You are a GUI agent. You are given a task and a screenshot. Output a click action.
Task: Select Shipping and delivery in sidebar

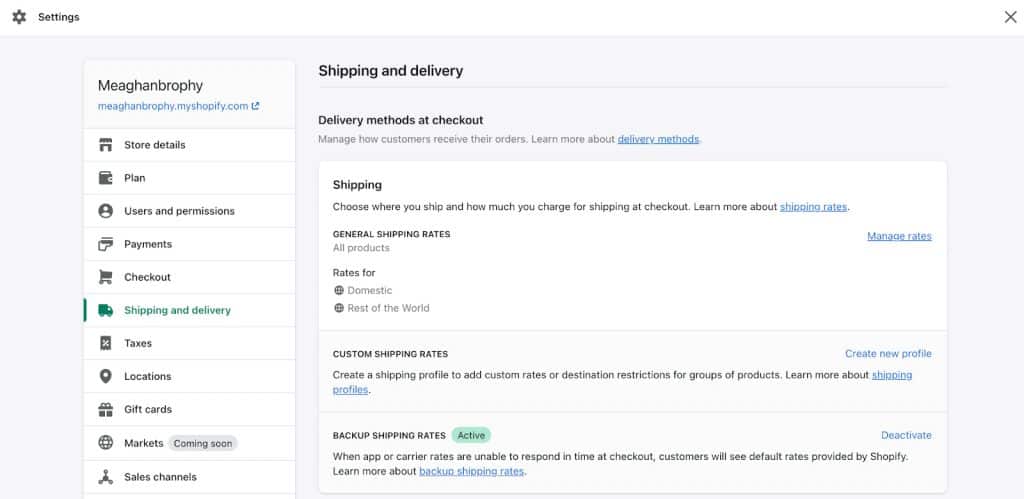189,310
